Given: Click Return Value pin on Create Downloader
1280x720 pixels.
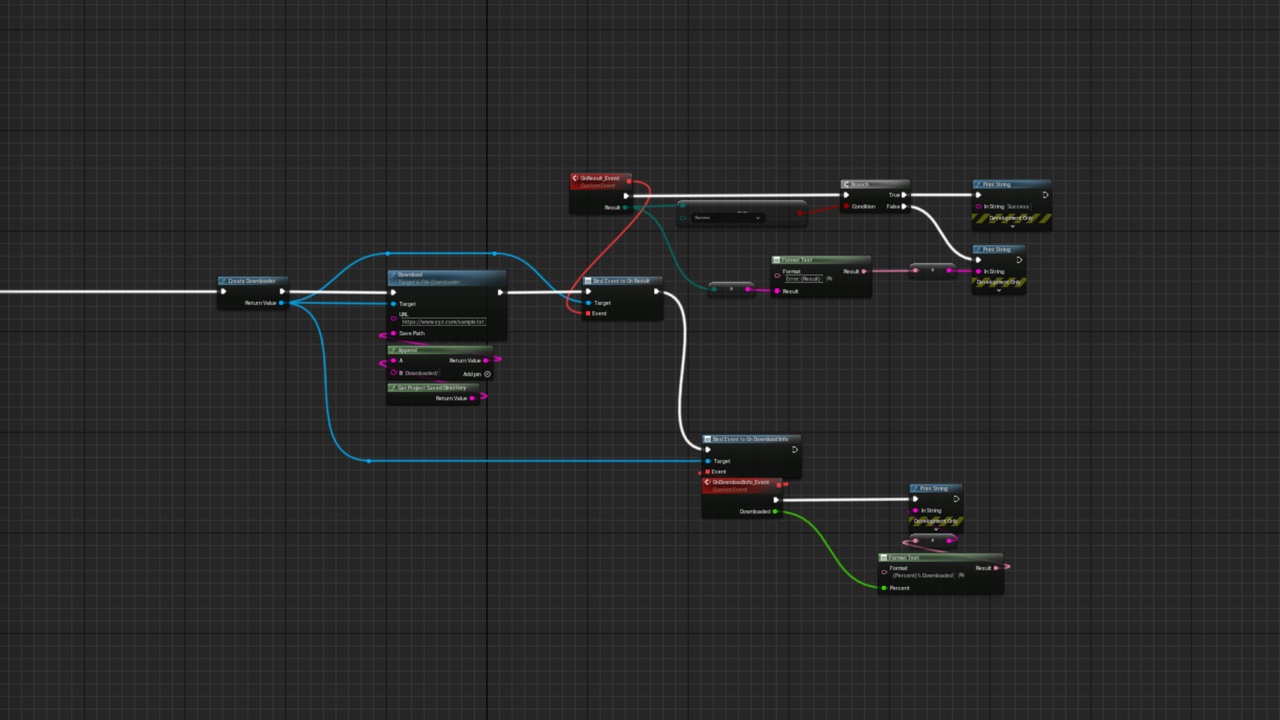Looking at the screenshot, I should (281, 302).
